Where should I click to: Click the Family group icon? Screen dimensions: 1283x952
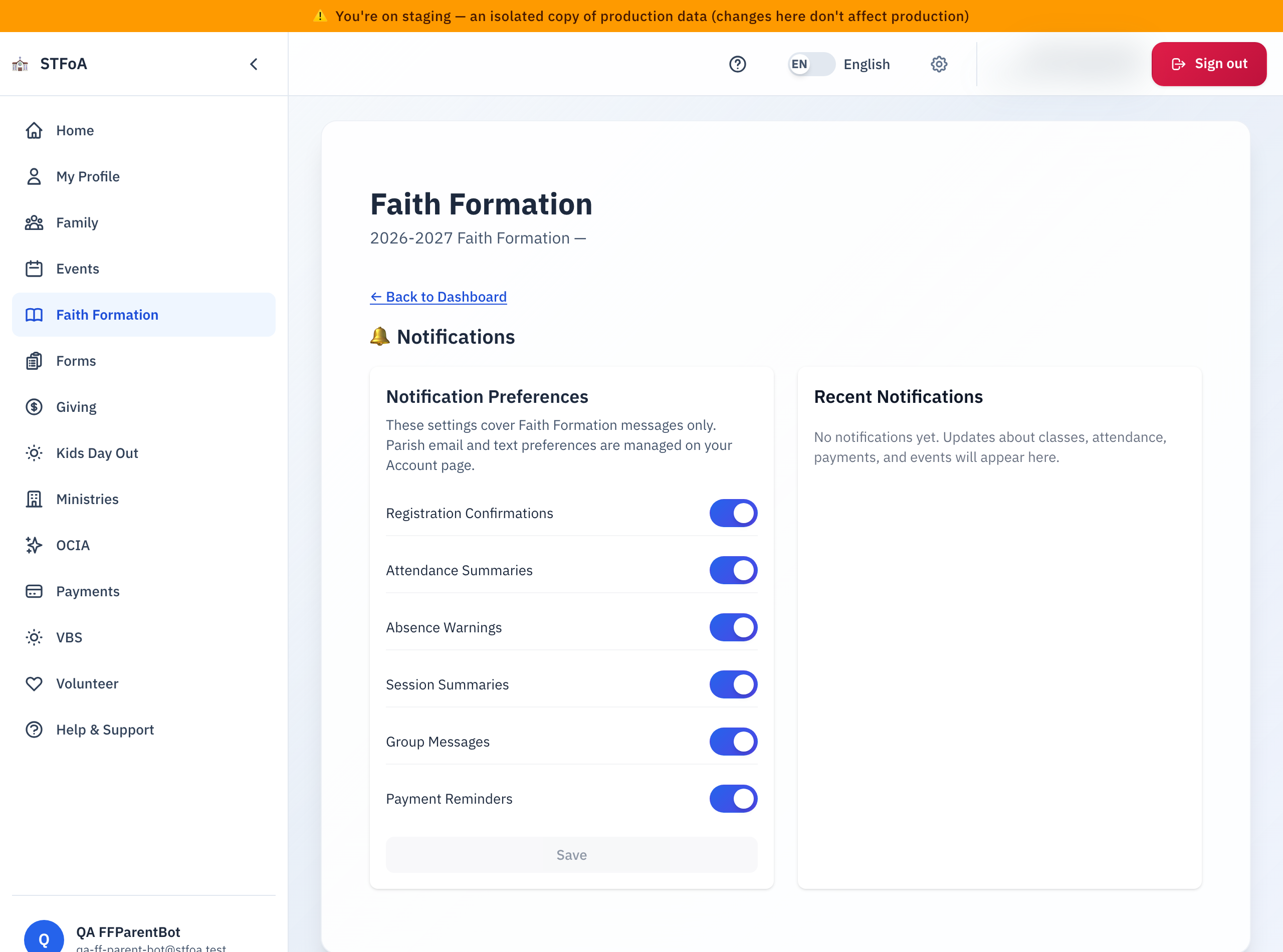(x=34, y=222)
